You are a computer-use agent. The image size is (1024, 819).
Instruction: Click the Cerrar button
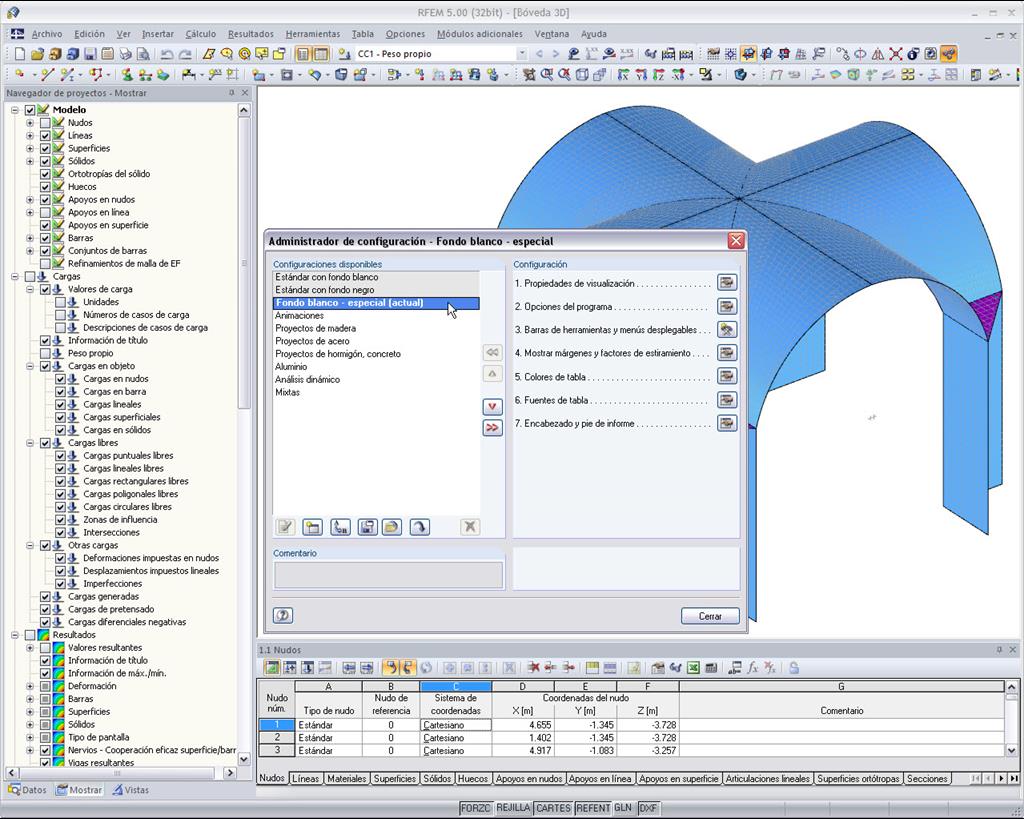[x=710, y=616]
